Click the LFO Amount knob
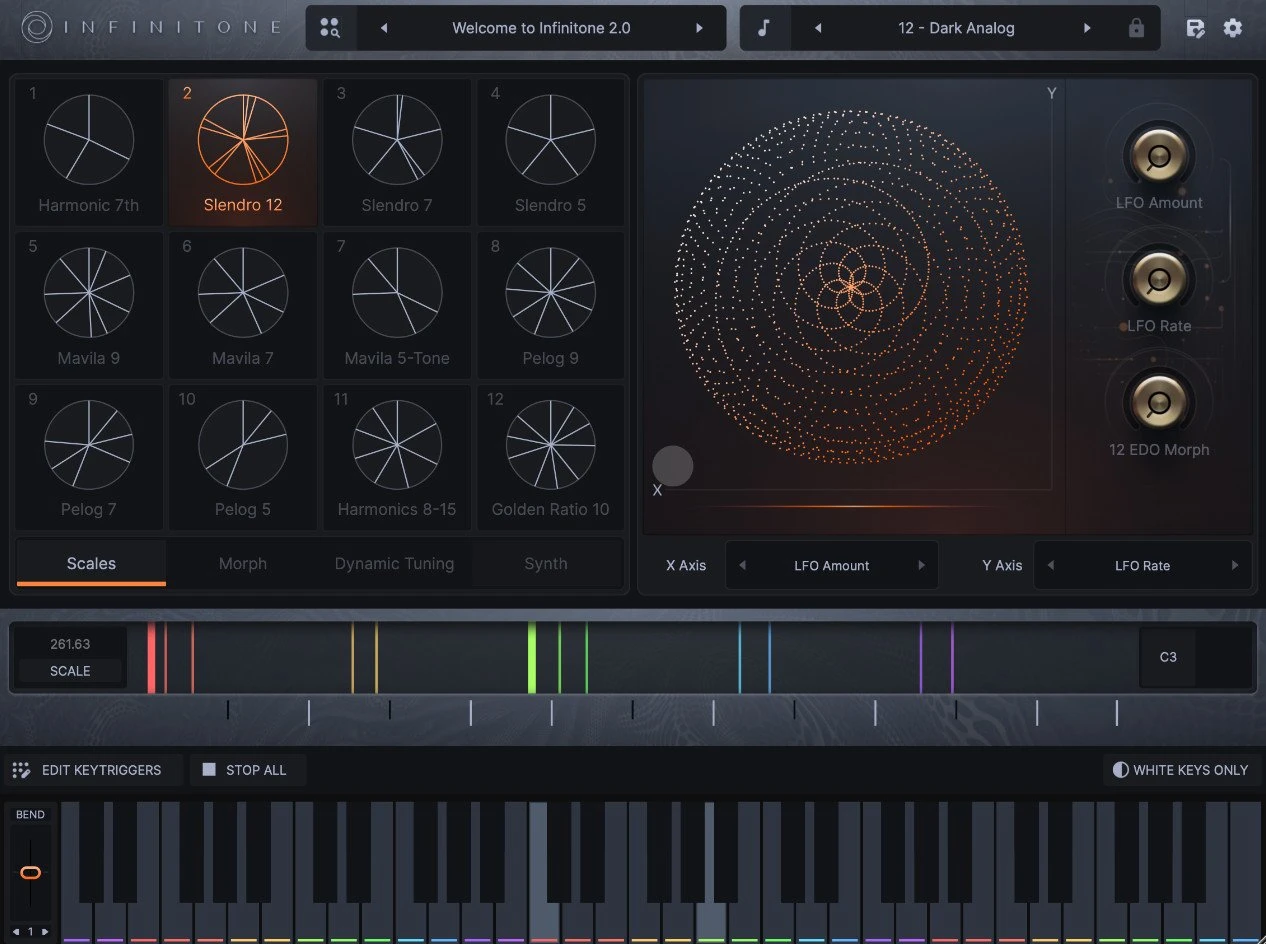Image resolution: width=1266 pixels, height=944 pixels. 1159,155
